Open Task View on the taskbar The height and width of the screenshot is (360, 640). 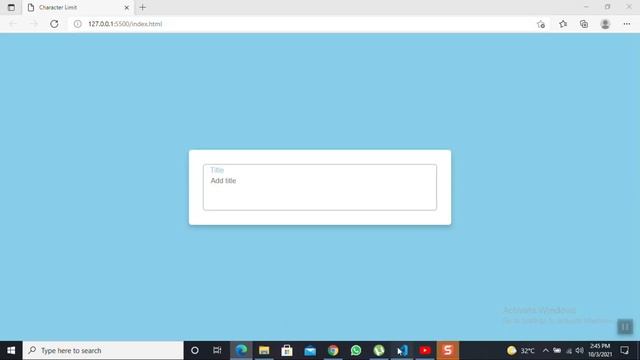[x=217, y=350]
